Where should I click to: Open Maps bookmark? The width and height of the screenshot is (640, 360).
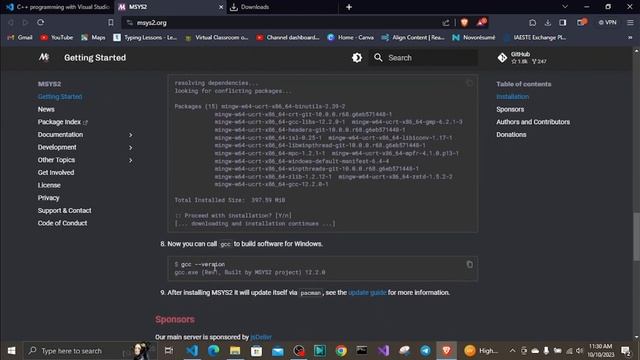(x=93, y=38)
